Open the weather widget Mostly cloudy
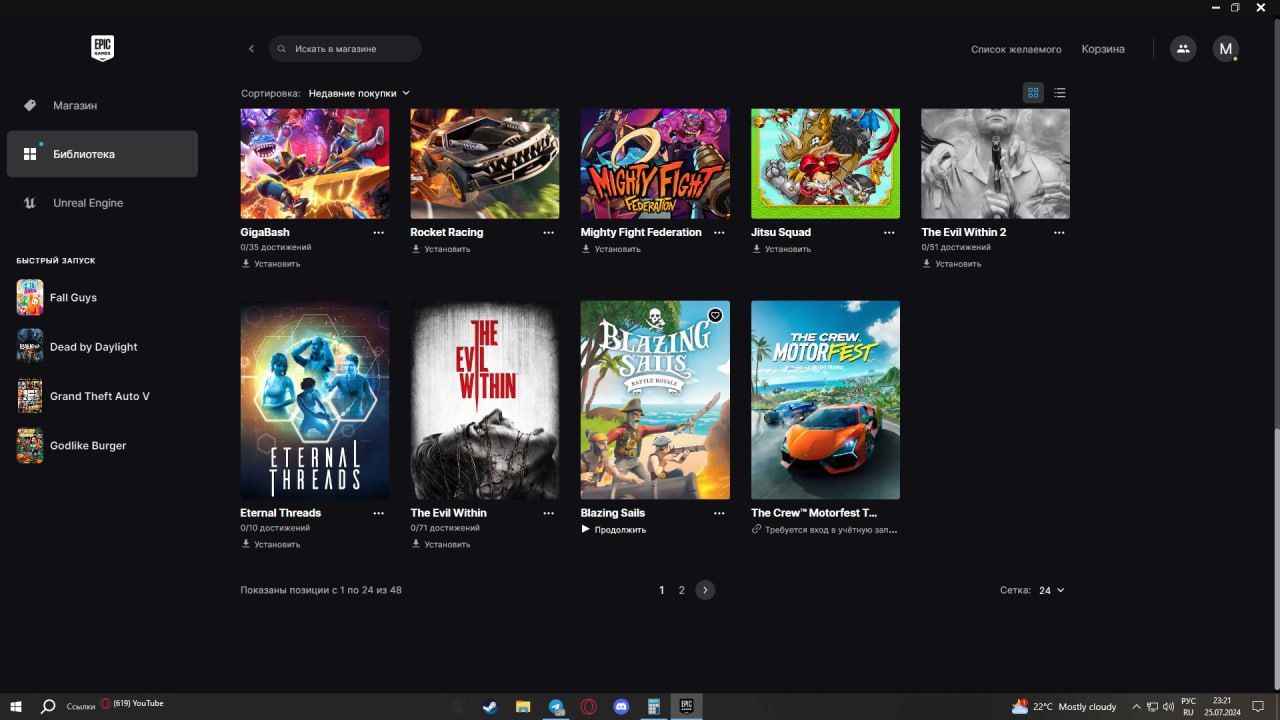 [x=1064, y=706]
